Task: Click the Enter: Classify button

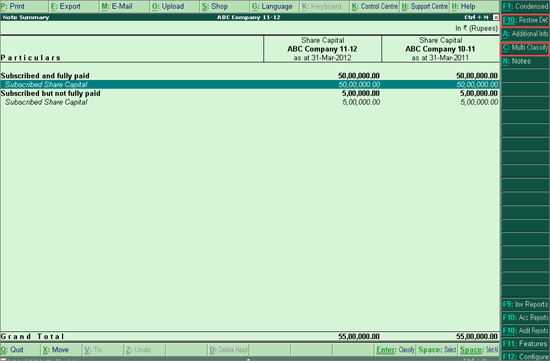Action: click(395, 350)
